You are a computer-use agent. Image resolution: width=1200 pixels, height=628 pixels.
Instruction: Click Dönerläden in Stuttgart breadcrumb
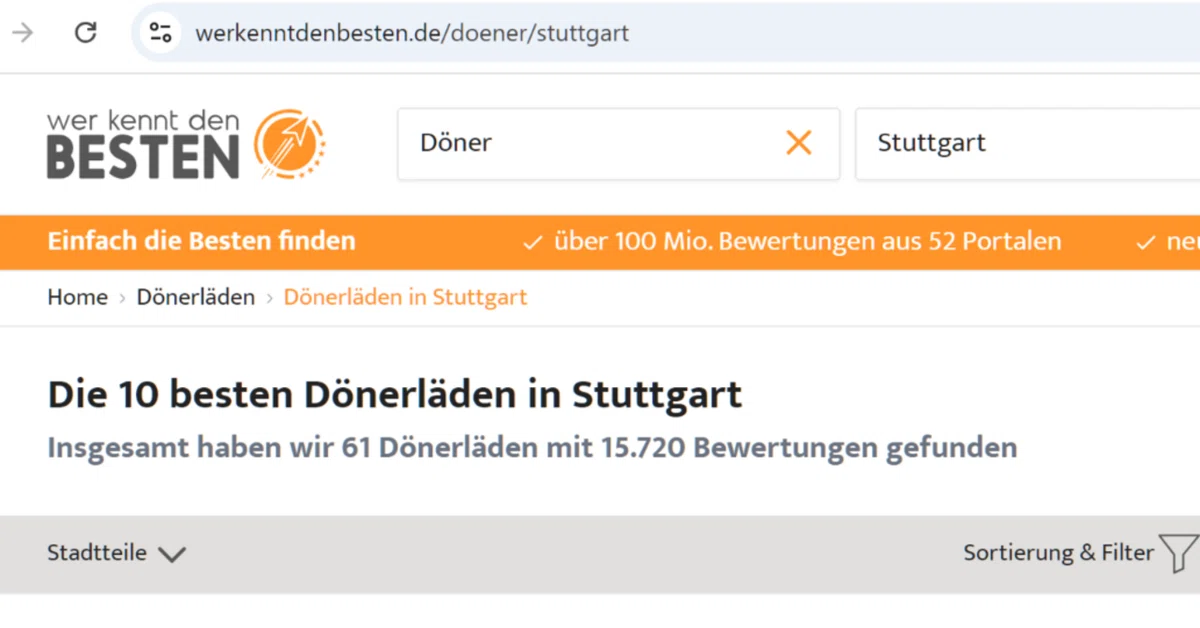pos(405,297)
